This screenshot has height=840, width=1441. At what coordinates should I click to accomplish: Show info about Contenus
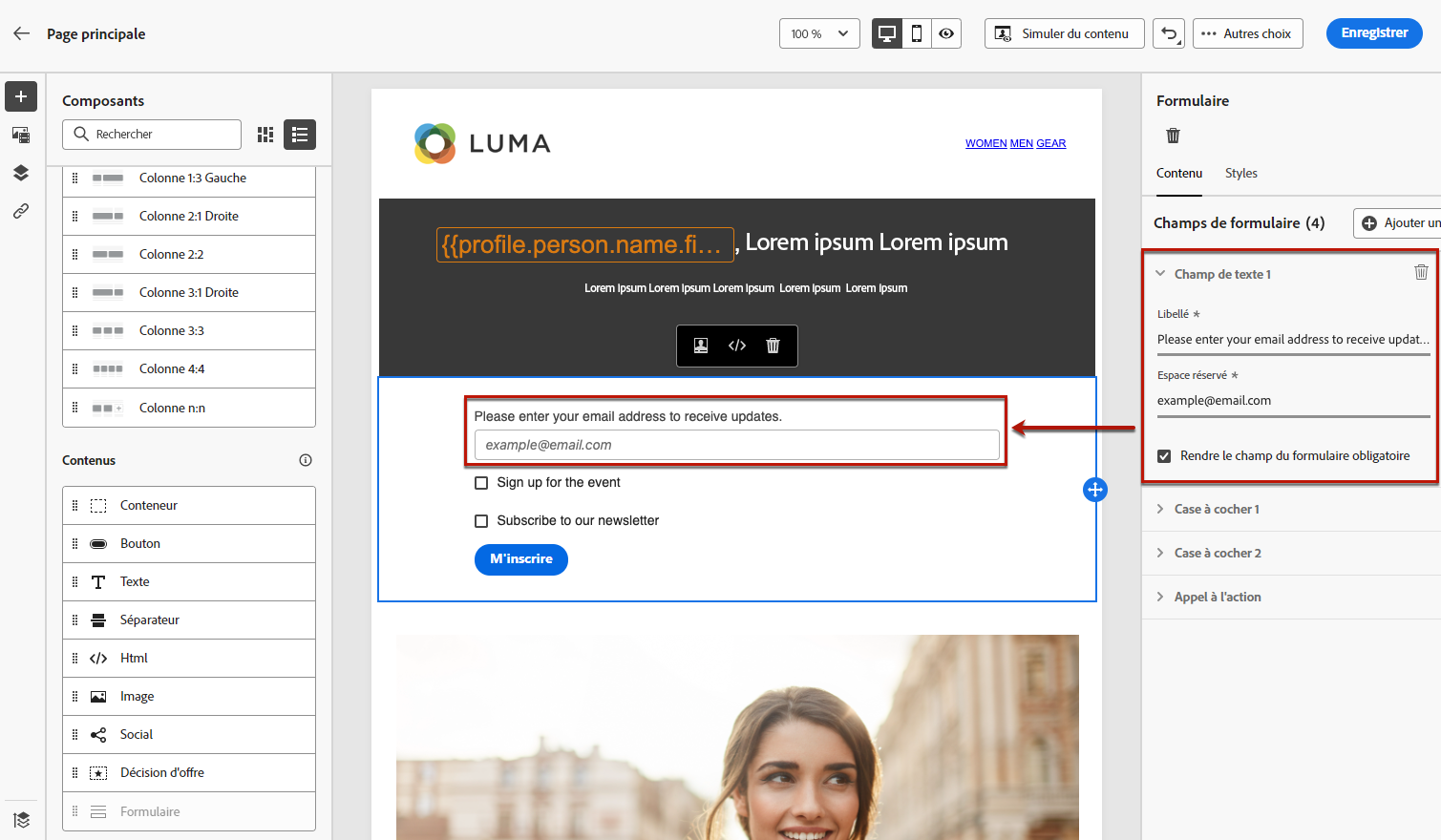306,460
